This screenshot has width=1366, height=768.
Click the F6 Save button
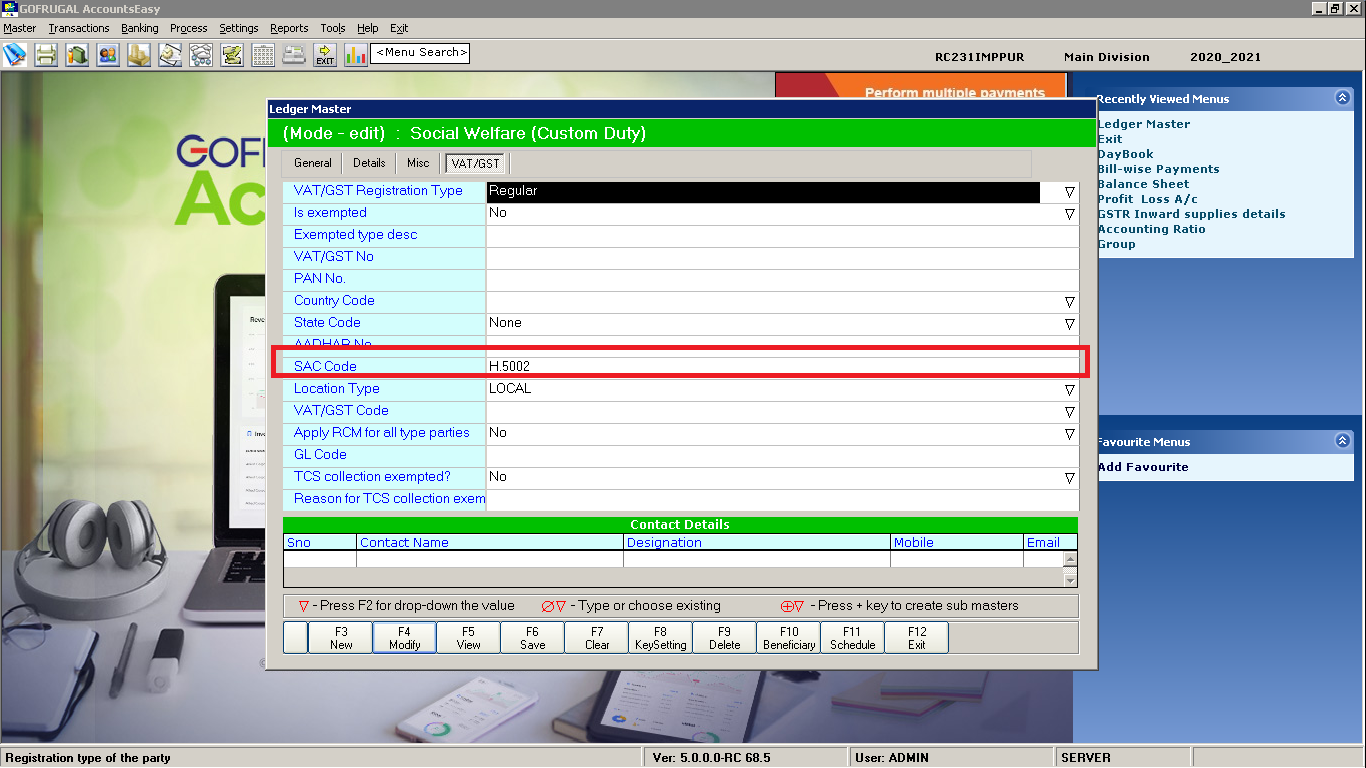532,638
